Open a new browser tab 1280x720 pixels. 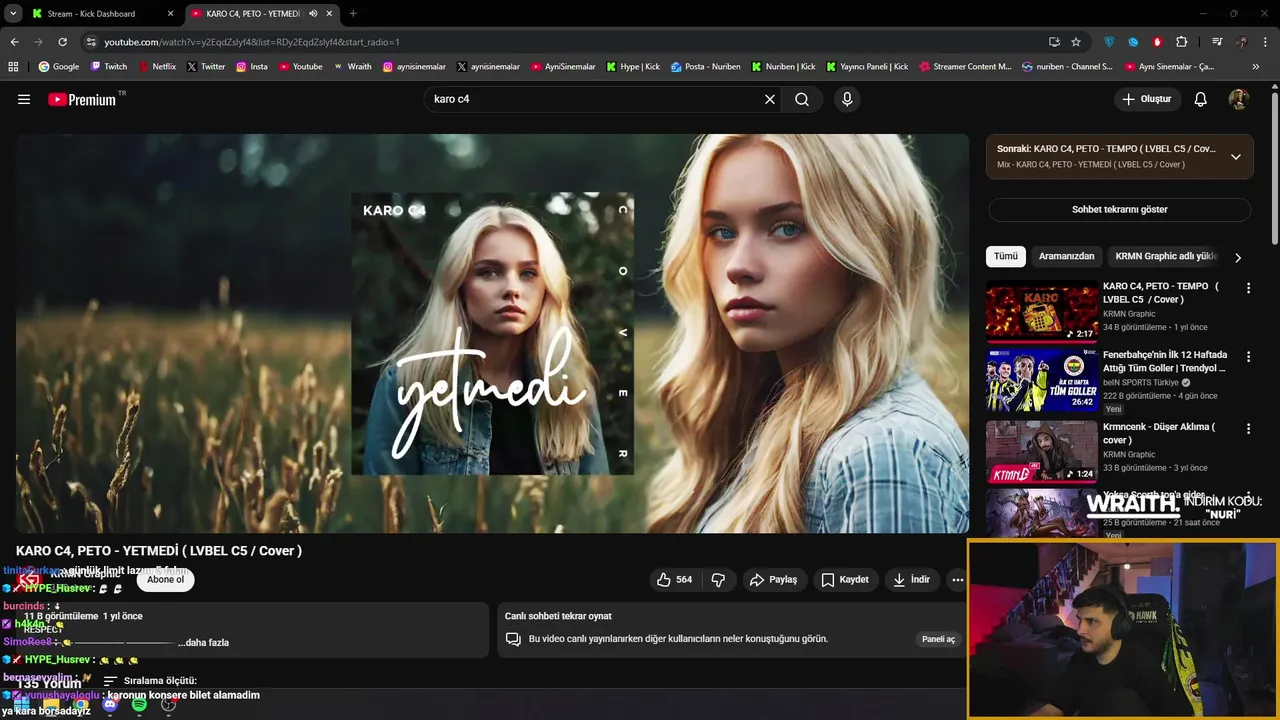pos(353,14)
